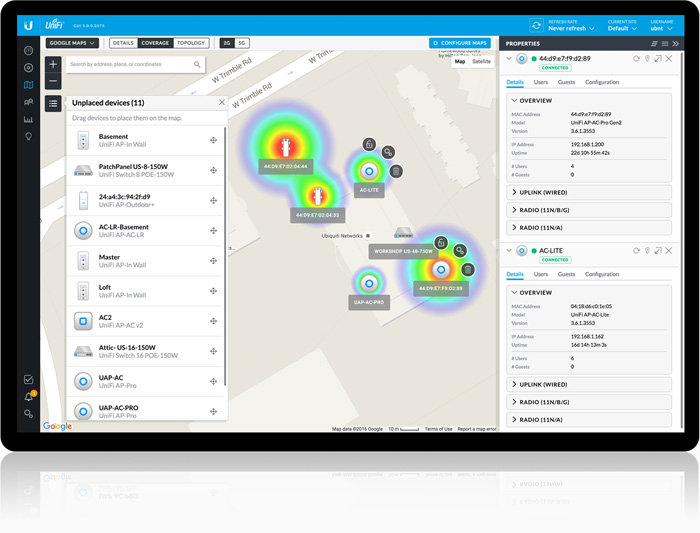The height and width of the screenshot is (533, 700).
Task: Switch to the 5G band toggle
Action: point(242,43)
